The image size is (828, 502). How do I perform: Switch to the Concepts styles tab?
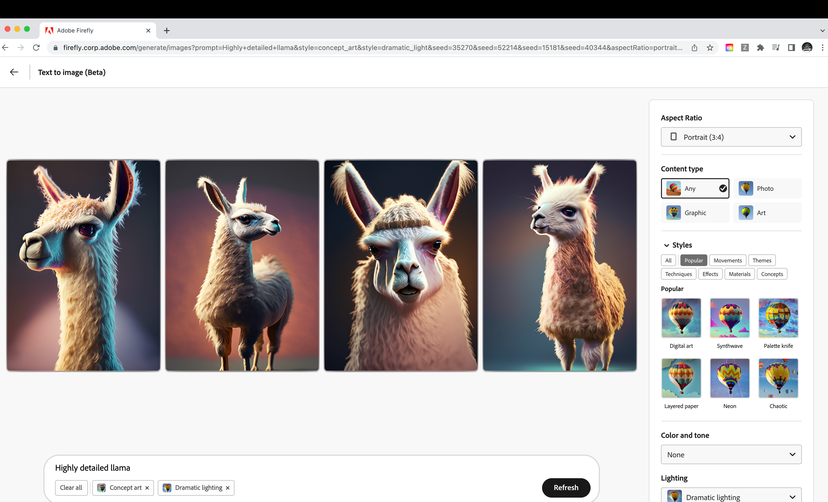coord(772,274)
